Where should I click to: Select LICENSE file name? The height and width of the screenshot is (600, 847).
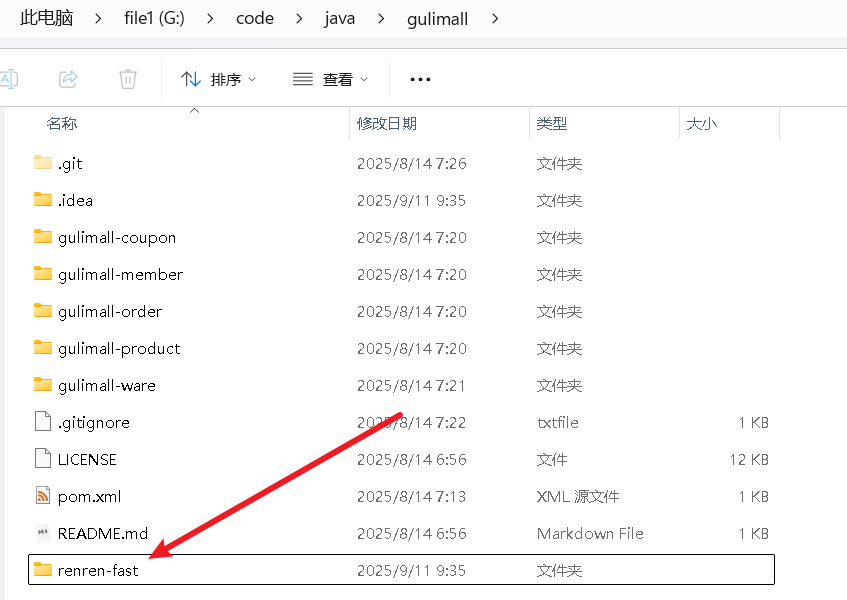pos(87,460)
